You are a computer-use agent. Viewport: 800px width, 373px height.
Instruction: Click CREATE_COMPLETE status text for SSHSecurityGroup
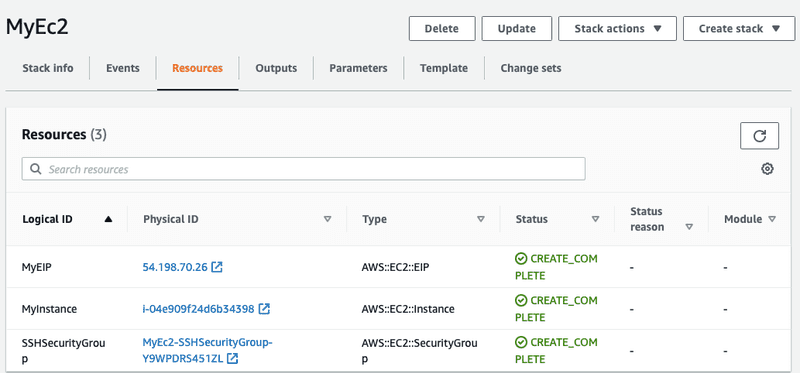point(556,350)
